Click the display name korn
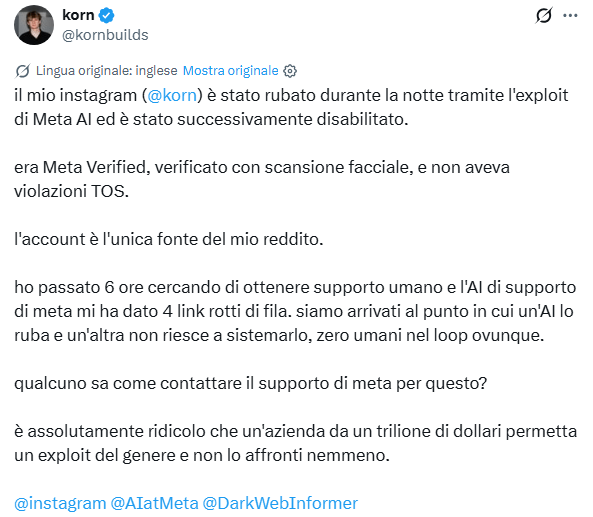The height and width of the screenshot is (517, 593). coord(78,15)
